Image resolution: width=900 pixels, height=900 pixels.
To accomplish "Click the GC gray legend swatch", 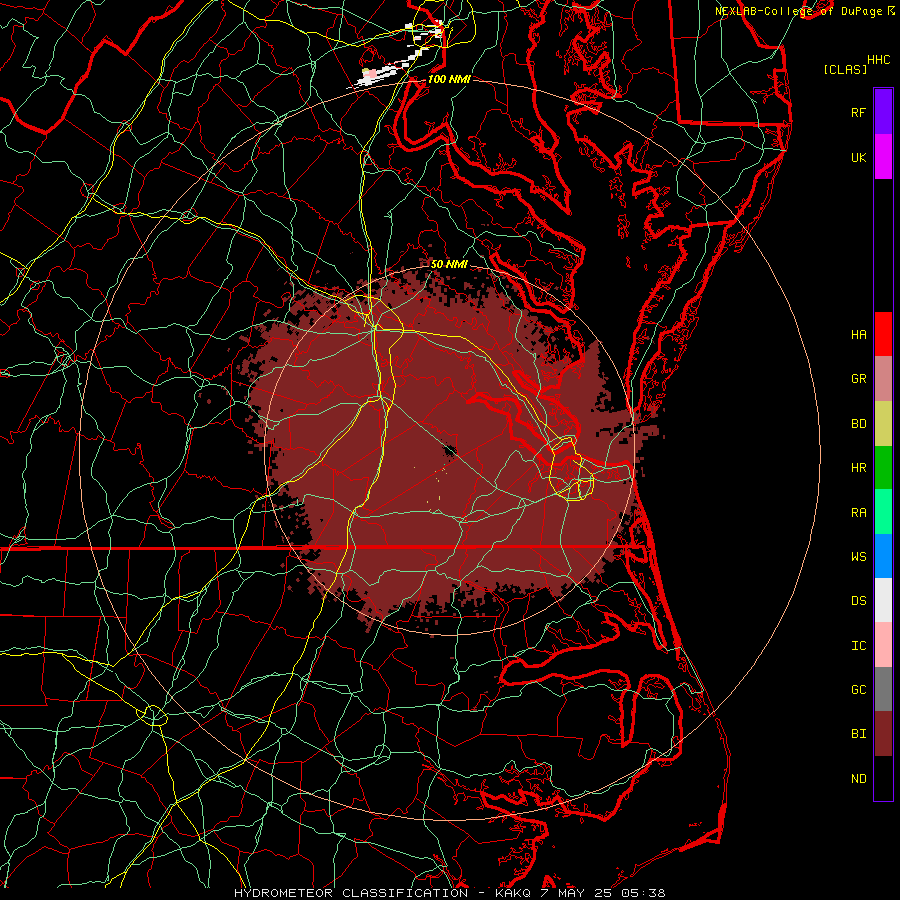I will click(x=883, y=689).
